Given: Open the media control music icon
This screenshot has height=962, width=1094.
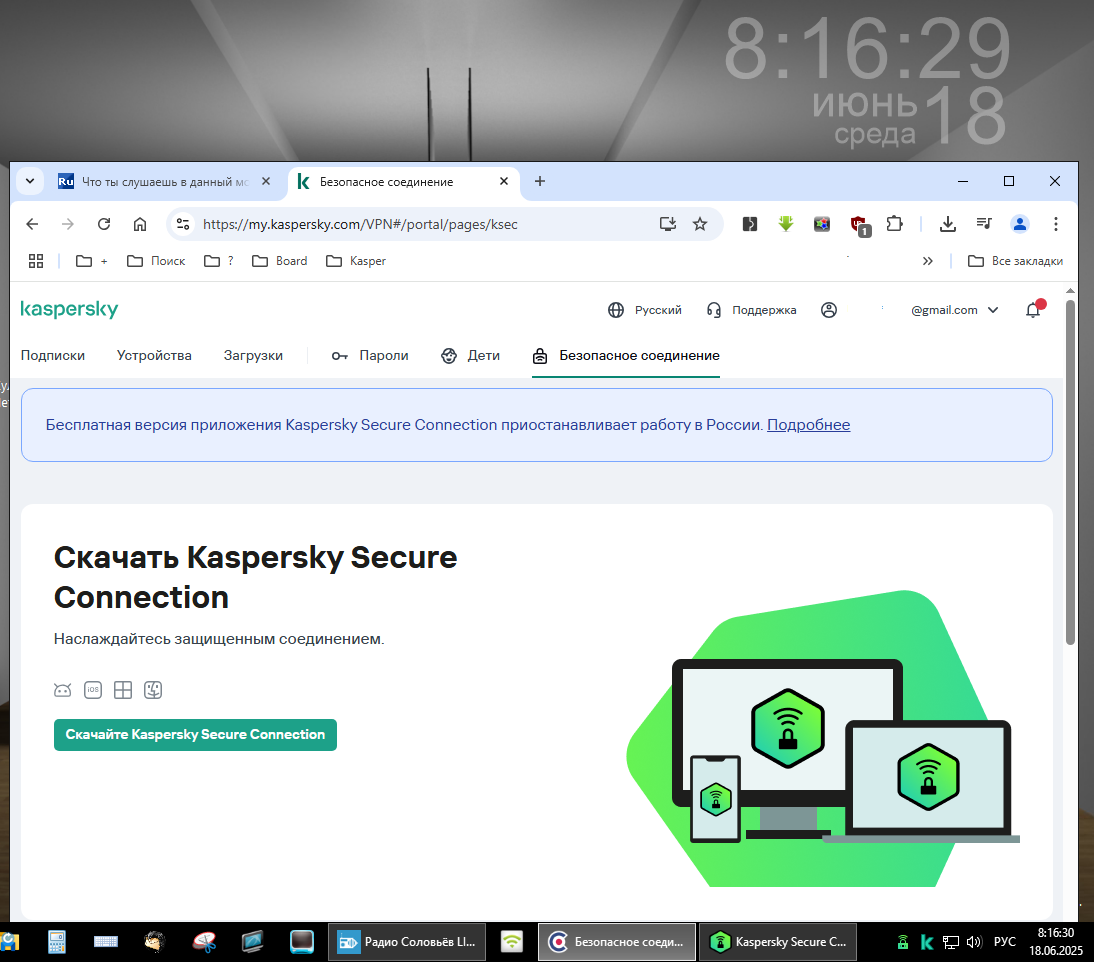Looking at the screenshot, I should click(984, 224).
